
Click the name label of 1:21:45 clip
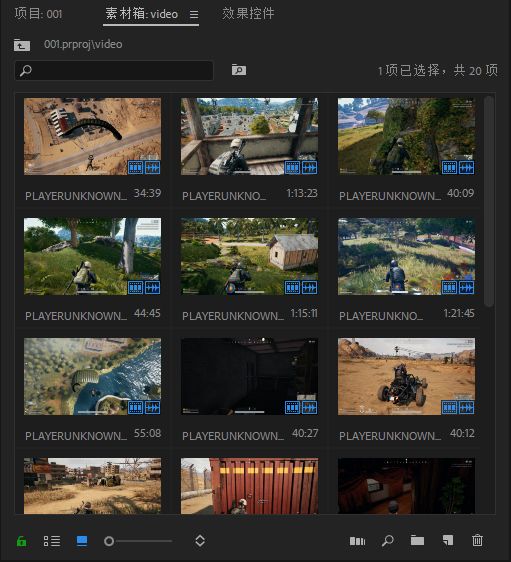pyautogui.click(x=381, y=316)
